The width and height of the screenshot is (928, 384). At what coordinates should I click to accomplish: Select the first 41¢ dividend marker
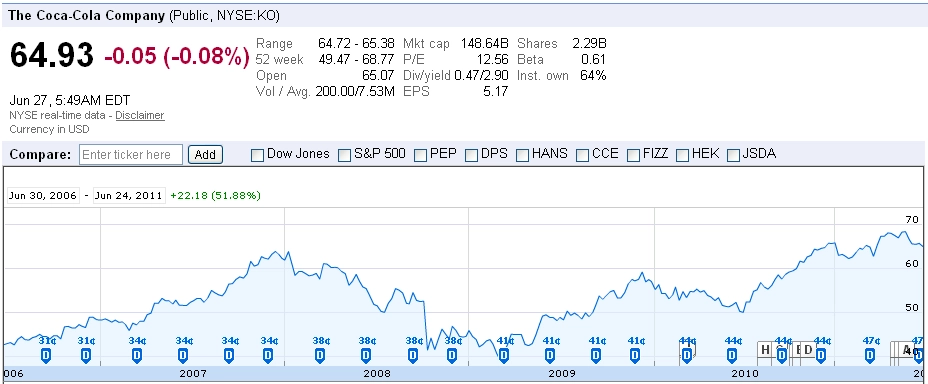tap(504, 356)
